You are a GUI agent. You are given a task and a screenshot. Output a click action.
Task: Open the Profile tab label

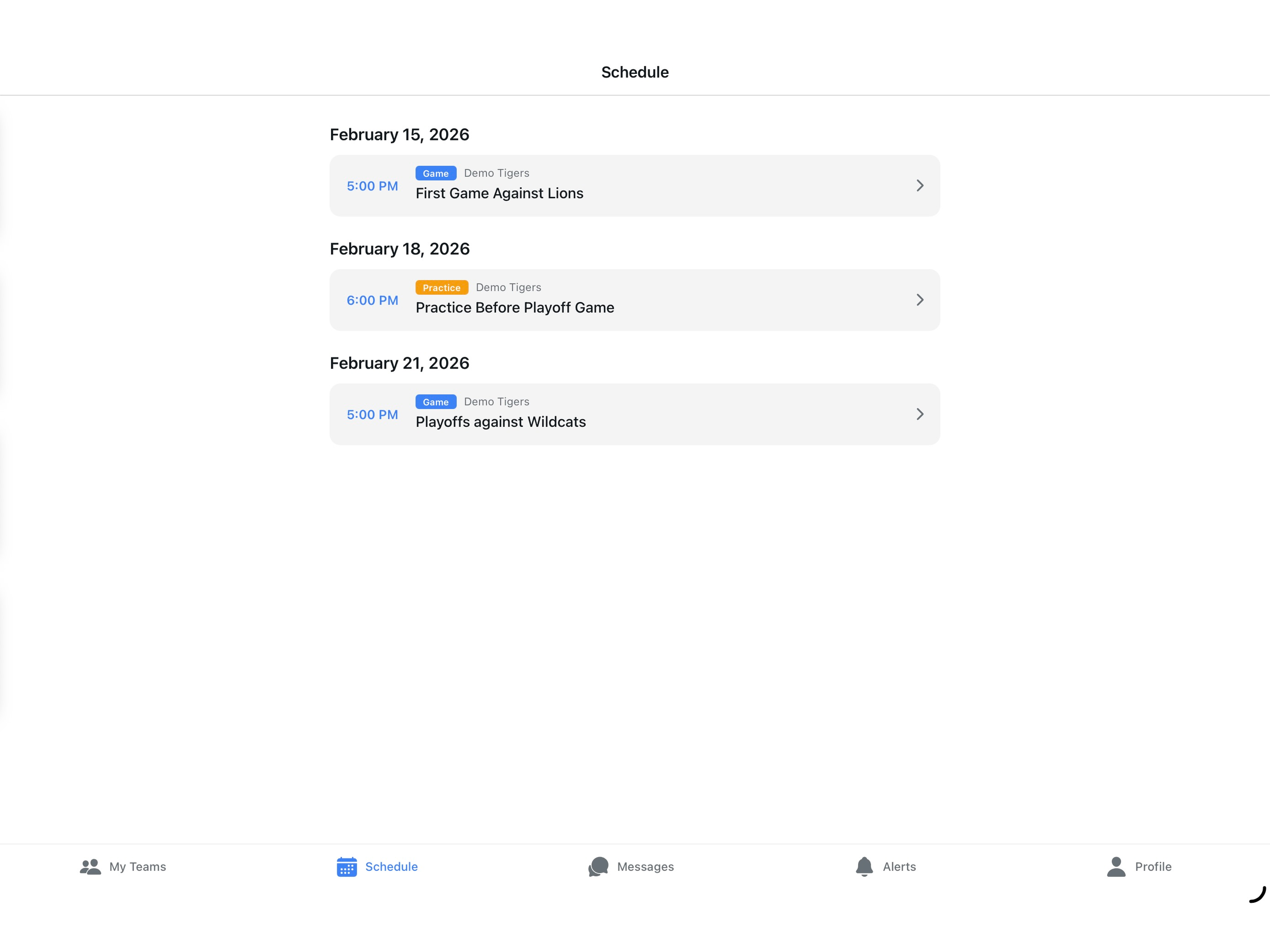(1153, 866)
